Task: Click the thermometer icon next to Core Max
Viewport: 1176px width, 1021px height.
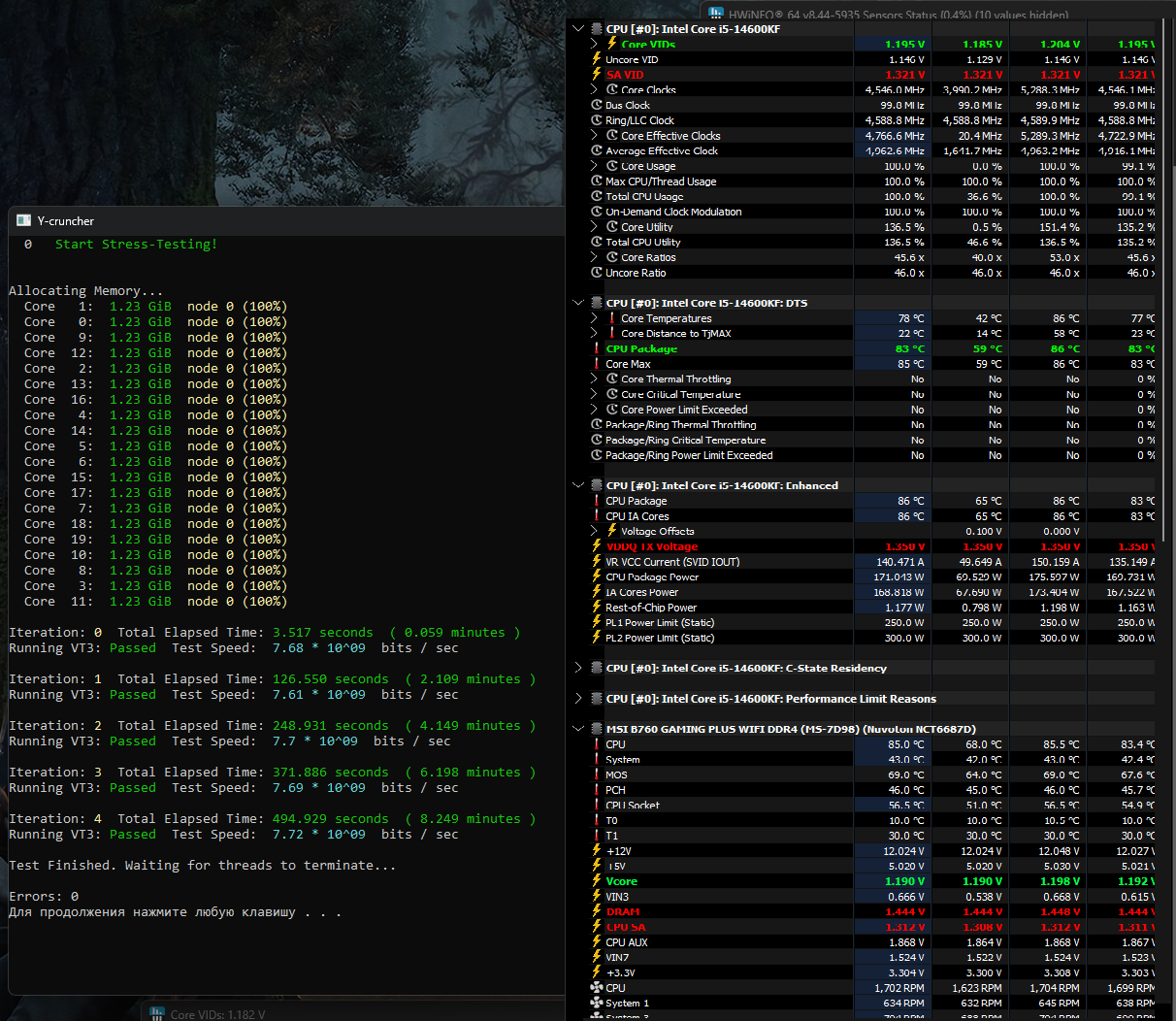Action: click(597, 364)
